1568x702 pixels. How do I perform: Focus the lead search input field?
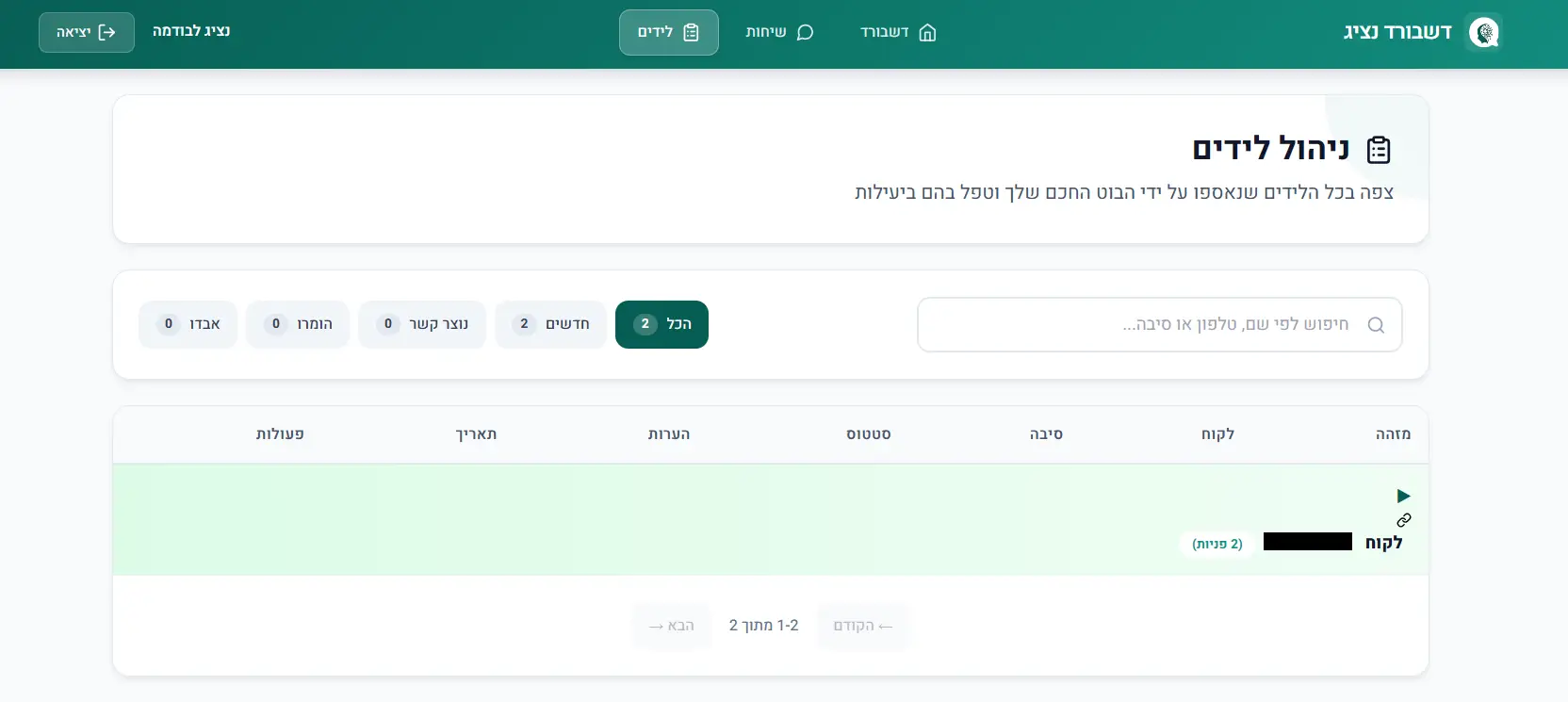[x=1159, y=324]
